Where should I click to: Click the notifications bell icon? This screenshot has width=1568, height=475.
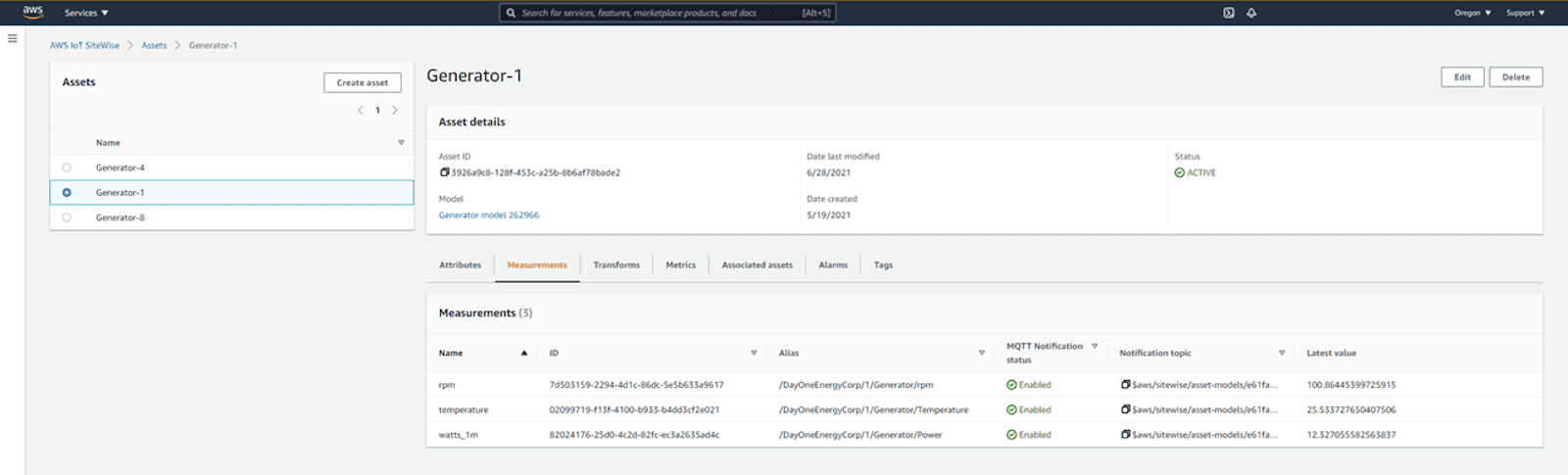click(1251, 13)
